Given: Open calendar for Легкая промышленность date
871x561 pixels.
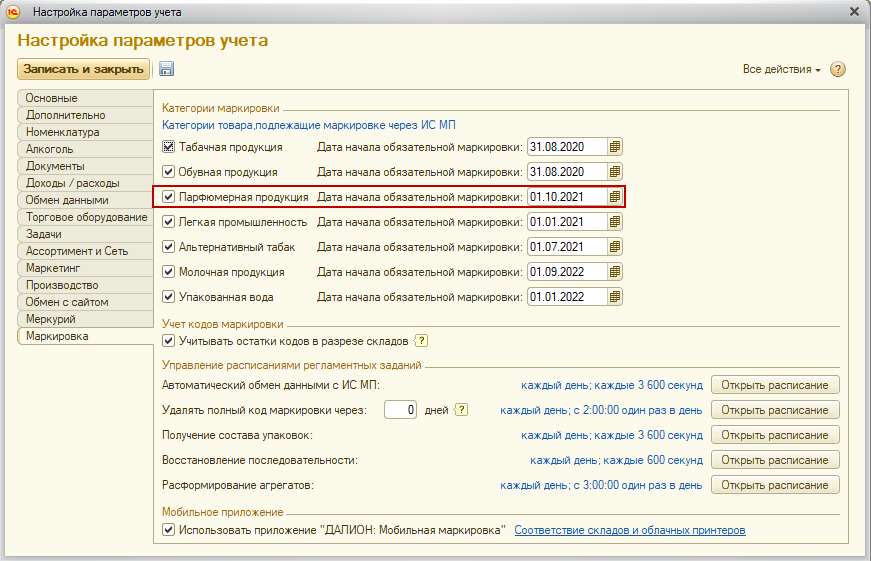Looking at the screenshot, I should (614, 222).
